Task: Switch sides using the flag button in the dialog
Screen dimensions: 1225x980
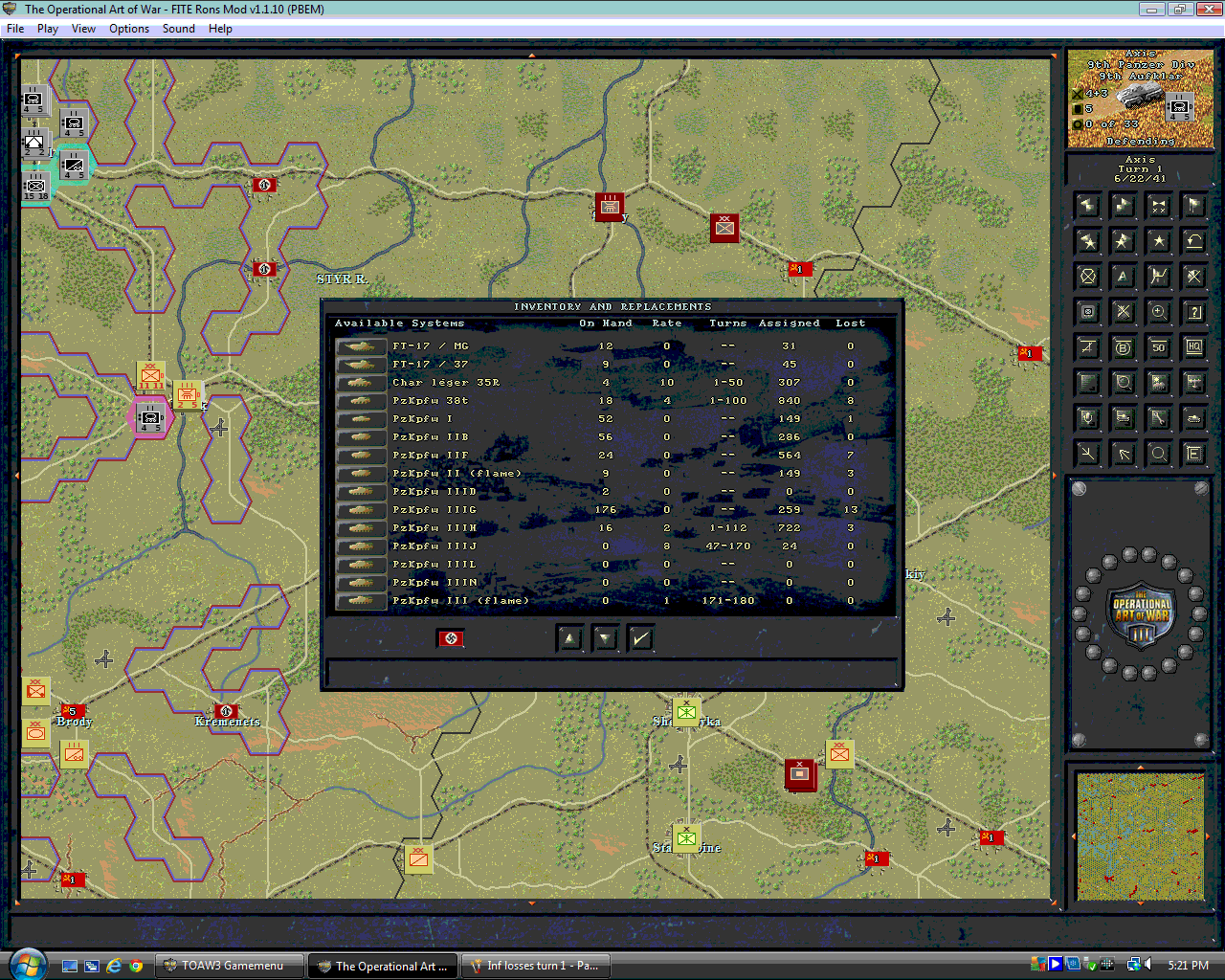Action: tap(451, 637)
